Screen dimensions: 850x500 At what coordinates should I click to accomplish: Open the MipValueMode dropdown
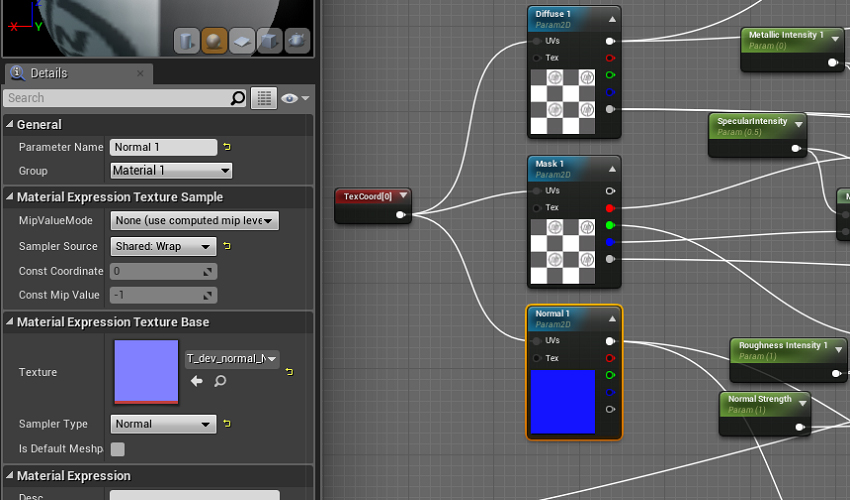(x=194, y=221)
